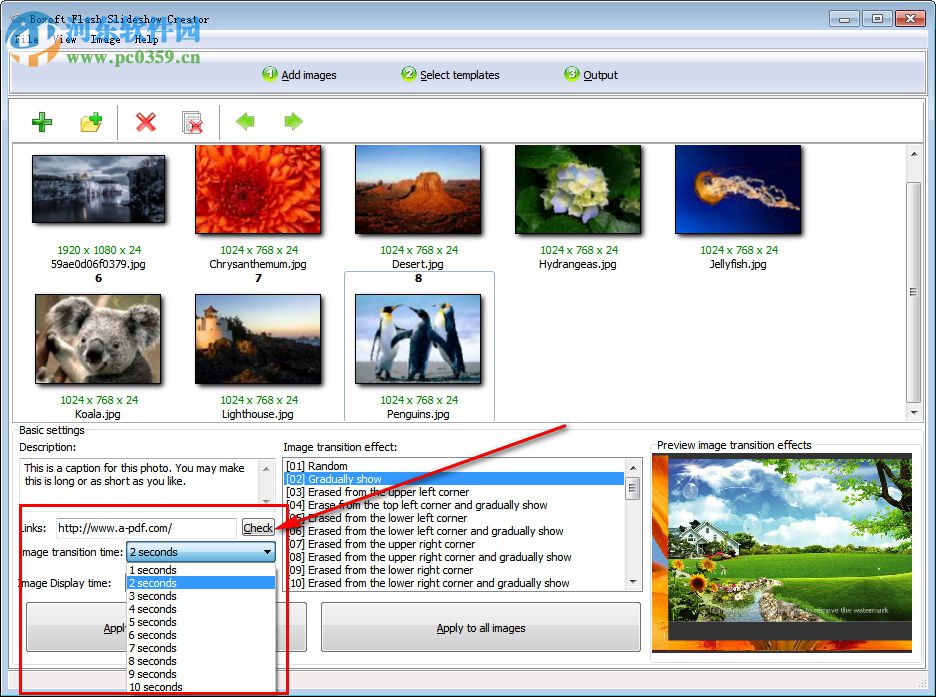Open the Select templates link
Screen dimensions: 936x697
(461, 73)
